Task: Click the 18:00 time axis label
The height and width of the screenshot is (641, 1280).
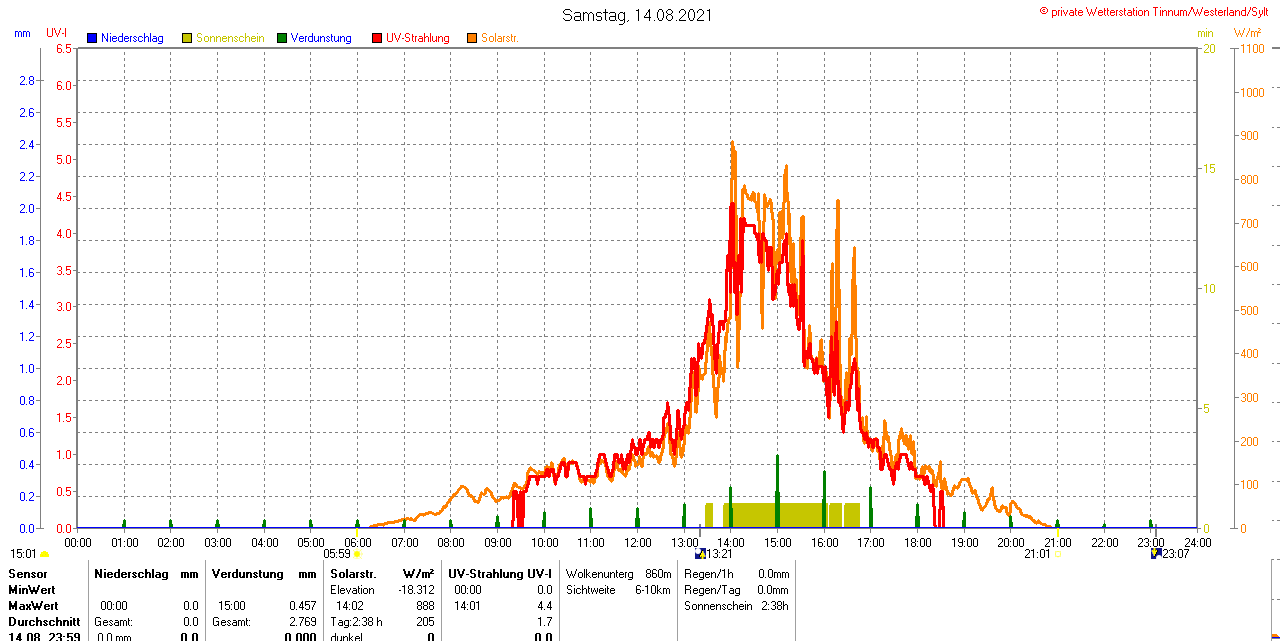Action: point(918,543)
